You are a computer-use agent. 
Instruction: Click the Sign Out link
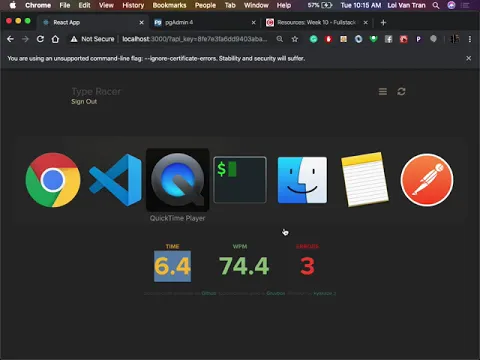point(84,102)
